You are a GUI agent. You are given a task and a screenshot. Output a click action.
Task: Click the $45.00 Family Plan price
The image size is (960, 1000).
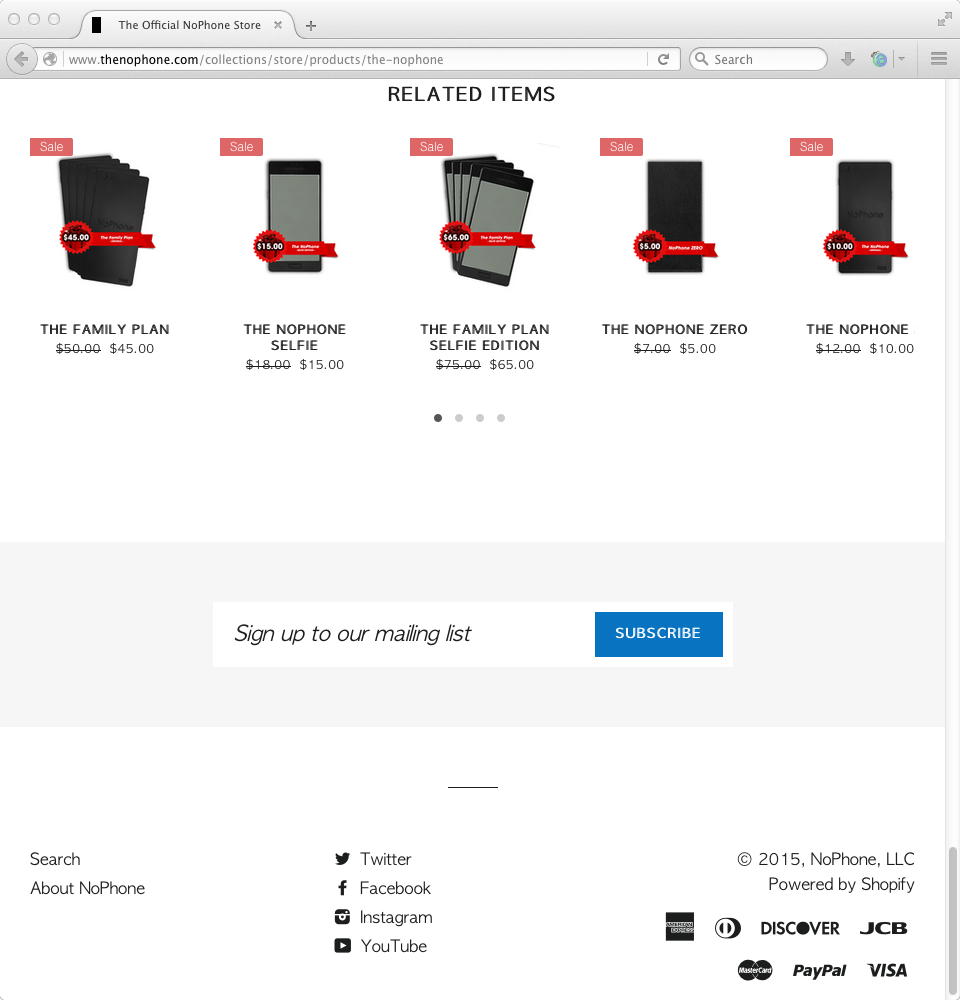point(131,348)
